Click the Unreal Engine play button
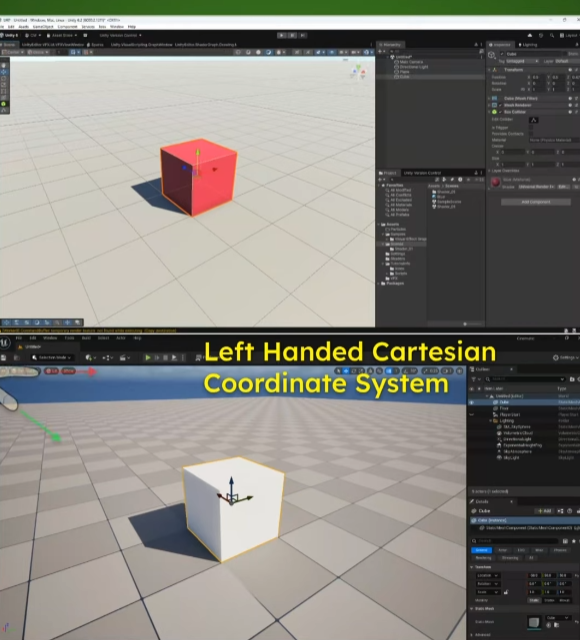Screen dimensions: 580x640 click(148, 358)
